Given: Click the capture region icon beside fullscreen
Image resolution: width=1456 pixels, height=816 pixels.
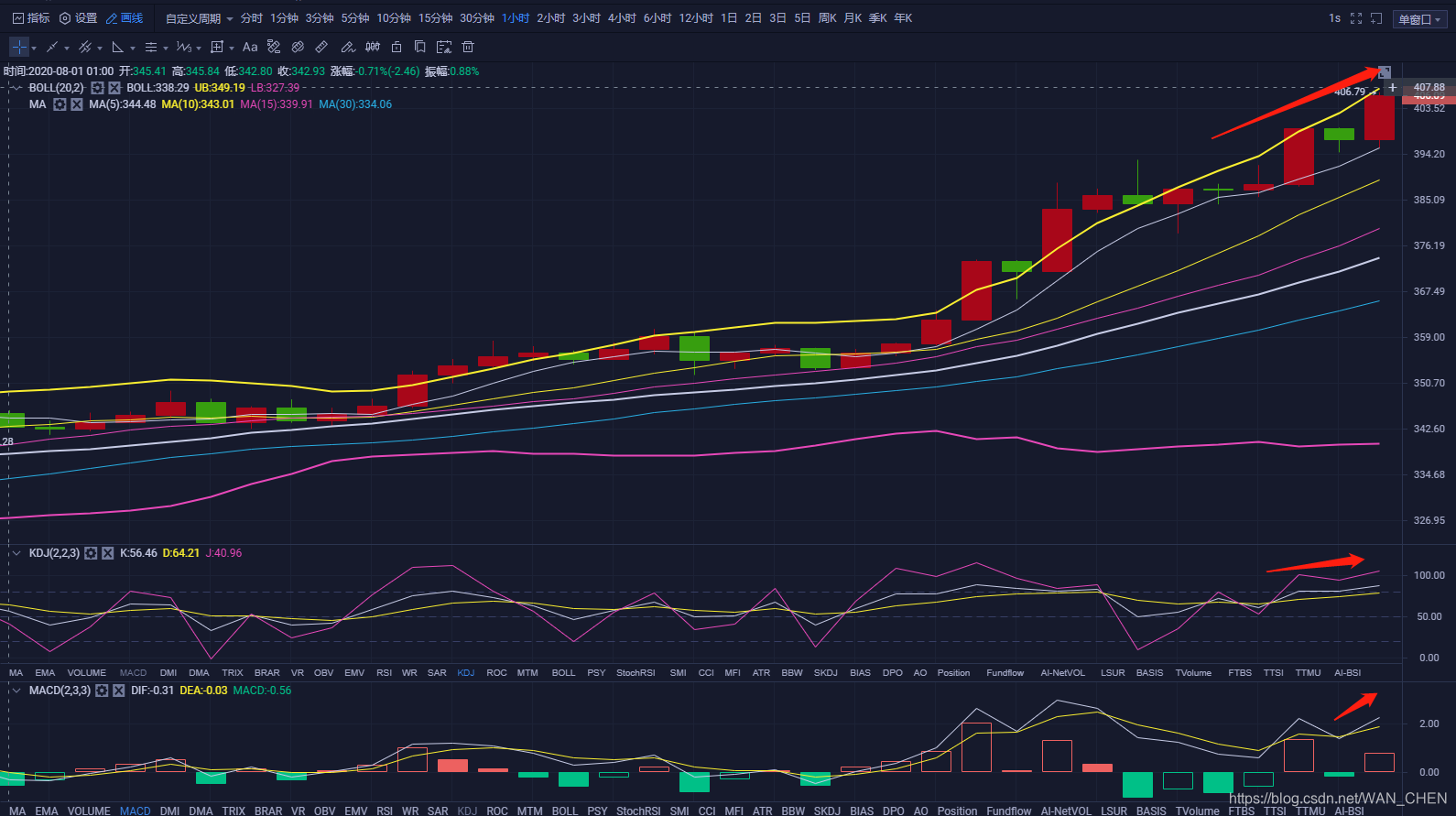Looking at the screenshot, I should click(1376, 18).
